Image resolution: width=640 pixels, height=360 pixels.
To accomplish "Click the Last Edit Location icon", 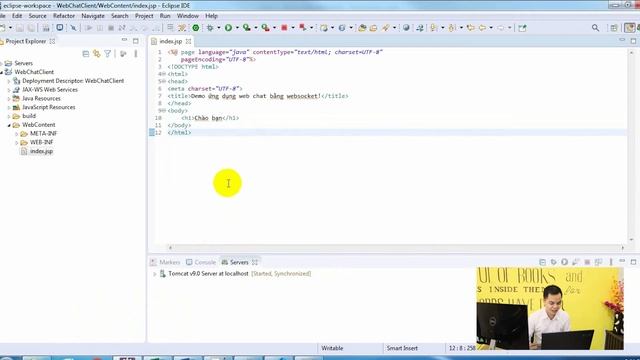I will [471, 28].
